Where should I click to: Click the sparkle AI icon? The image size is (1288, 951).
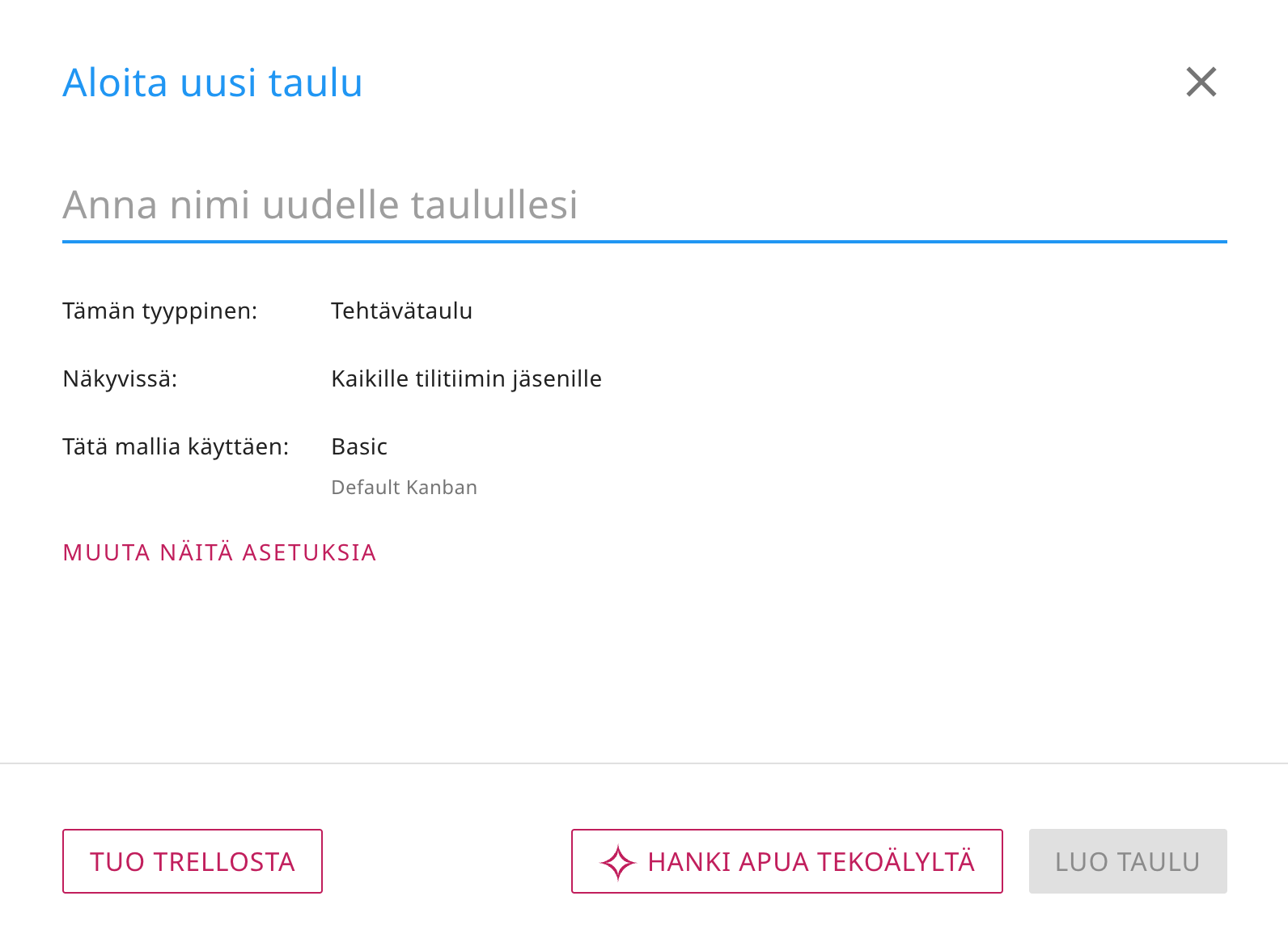[618, 862]
